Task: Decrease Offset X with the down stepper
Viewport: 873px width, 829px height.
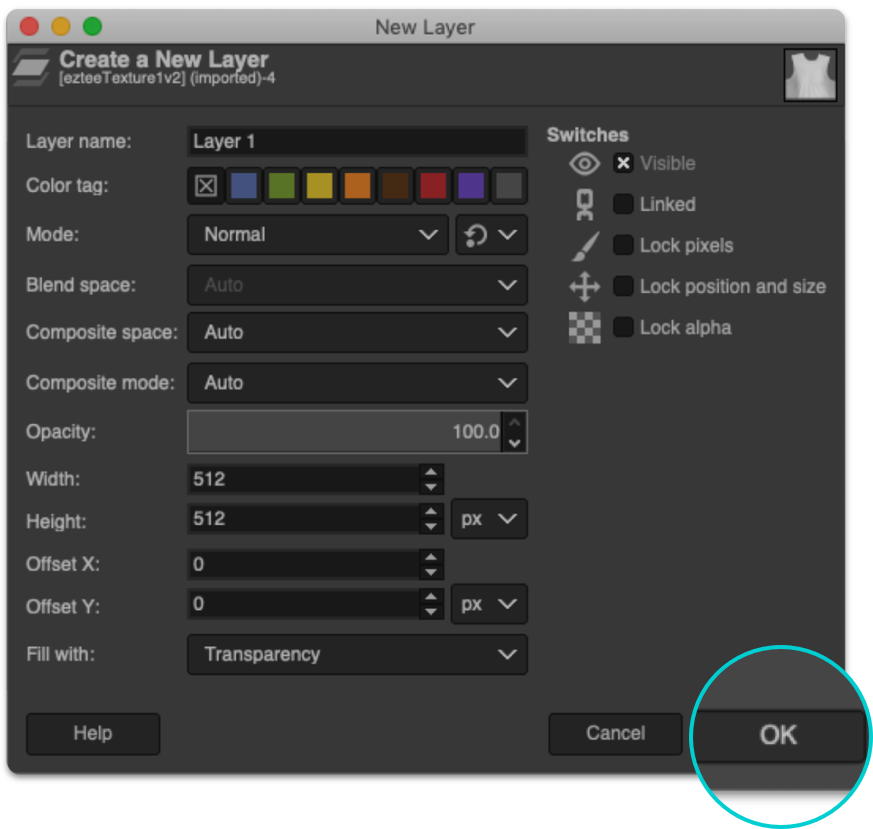Action: (x=431, y=572)
